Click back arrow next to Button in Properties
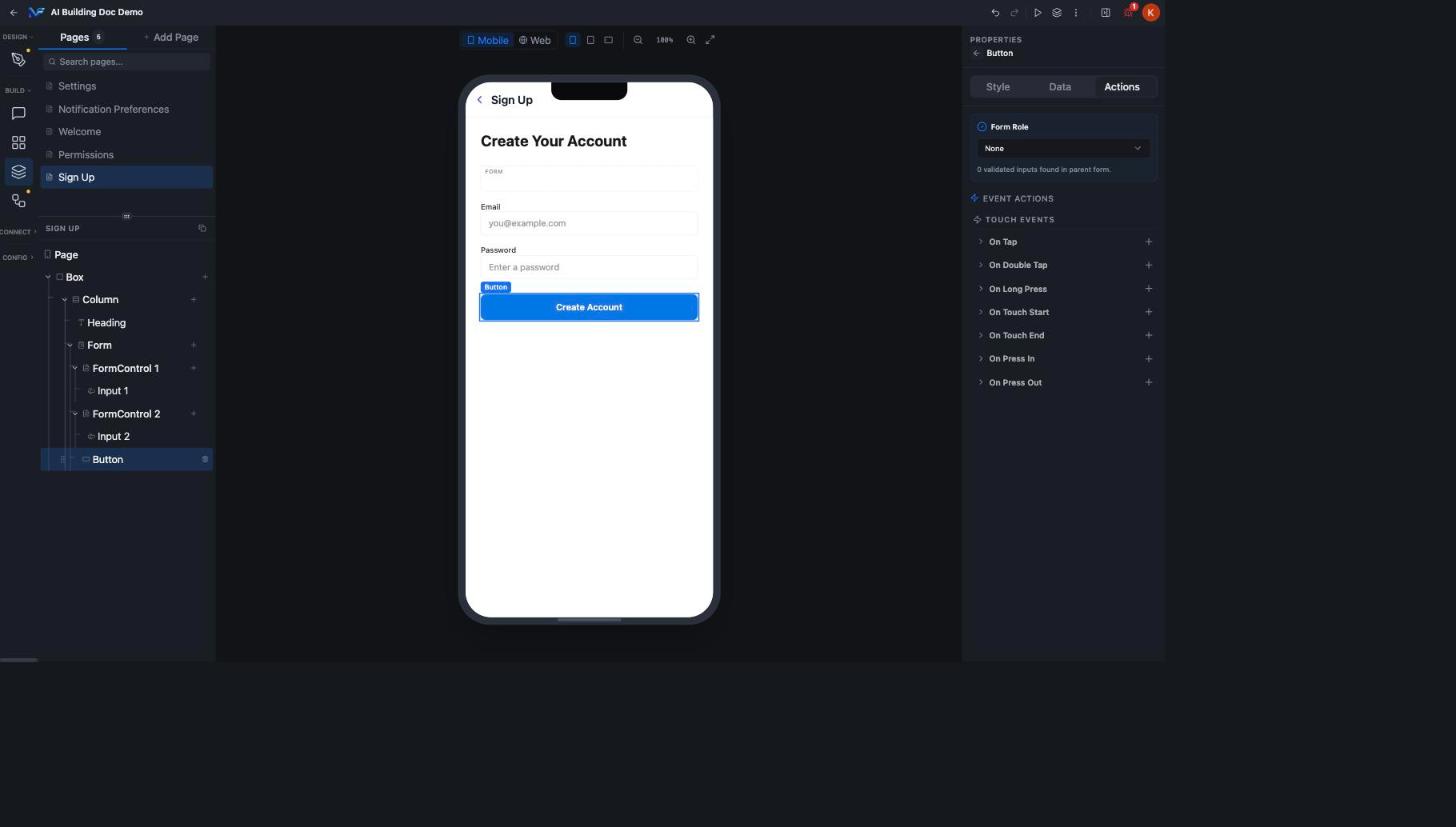This screenshot has height=827, width=1456. [x=976, y=53]
